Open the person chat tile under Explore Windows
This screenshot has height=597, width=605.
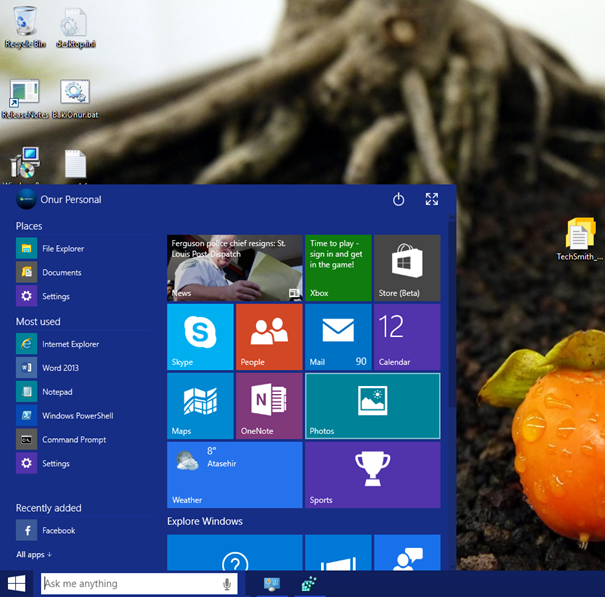pyautogui.click(x=407, y=552)
